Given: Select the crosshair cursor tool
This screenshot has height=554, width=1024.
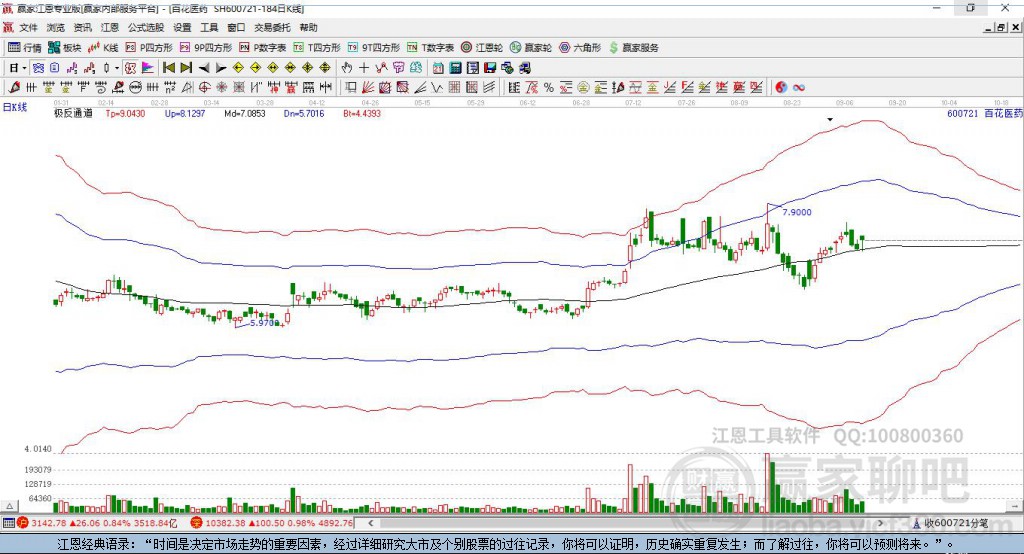Looking at the screenshot, I should click(364, 68).
